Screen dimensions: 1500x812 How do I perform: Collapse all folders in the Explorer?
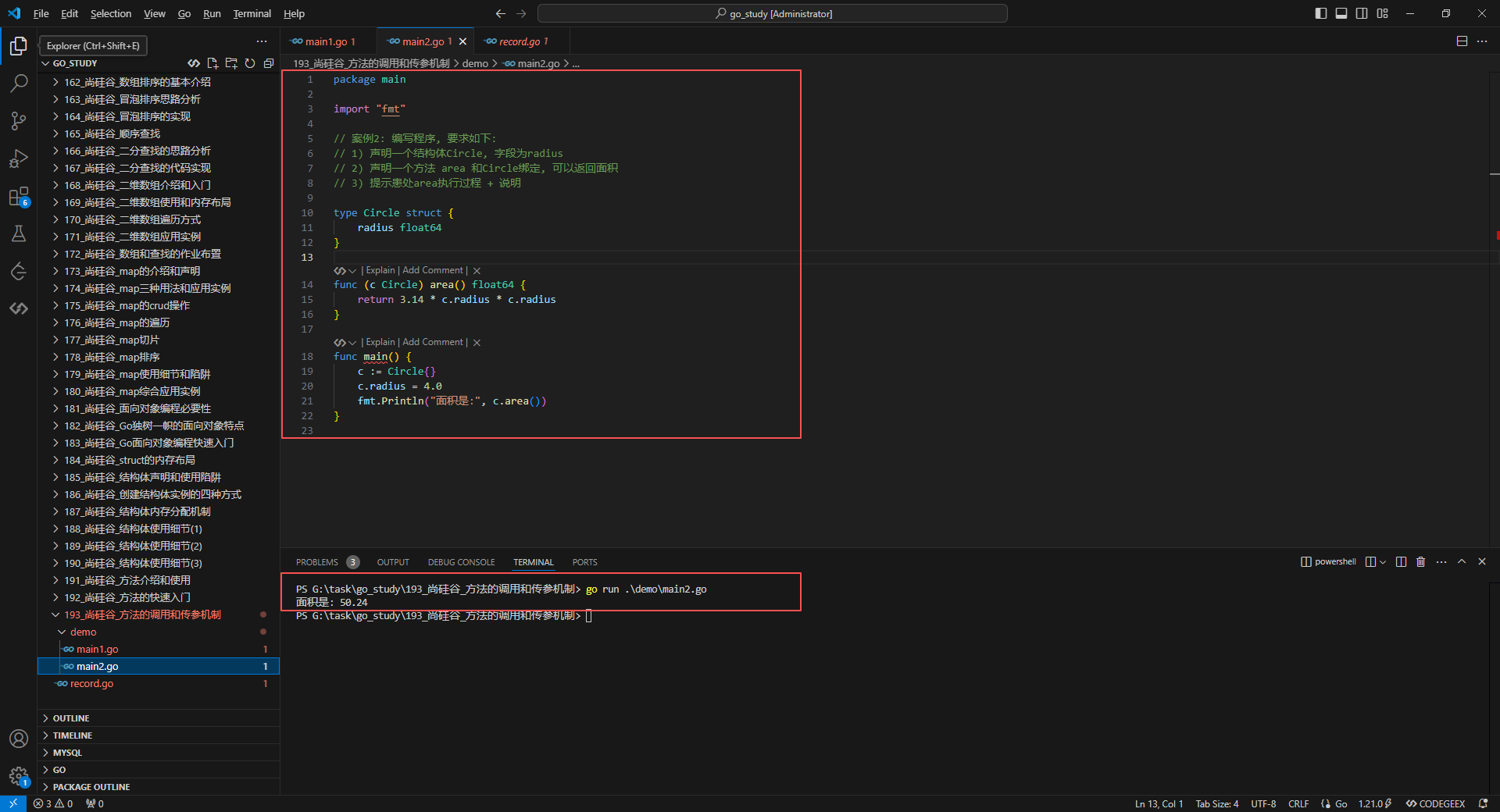click(x=269, y=63)
